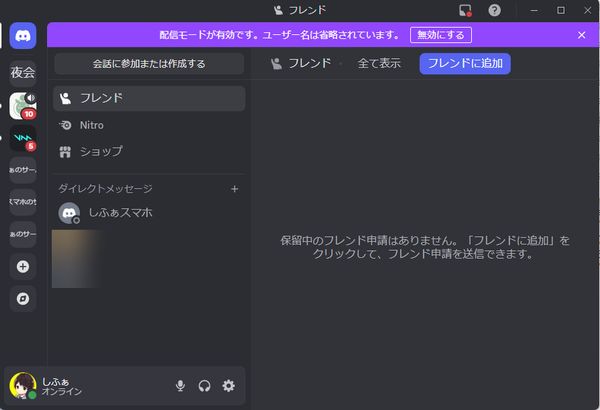Open Discord home direct messages icon
This screenshot has width=600, height=410.
(x=23, y=36)
